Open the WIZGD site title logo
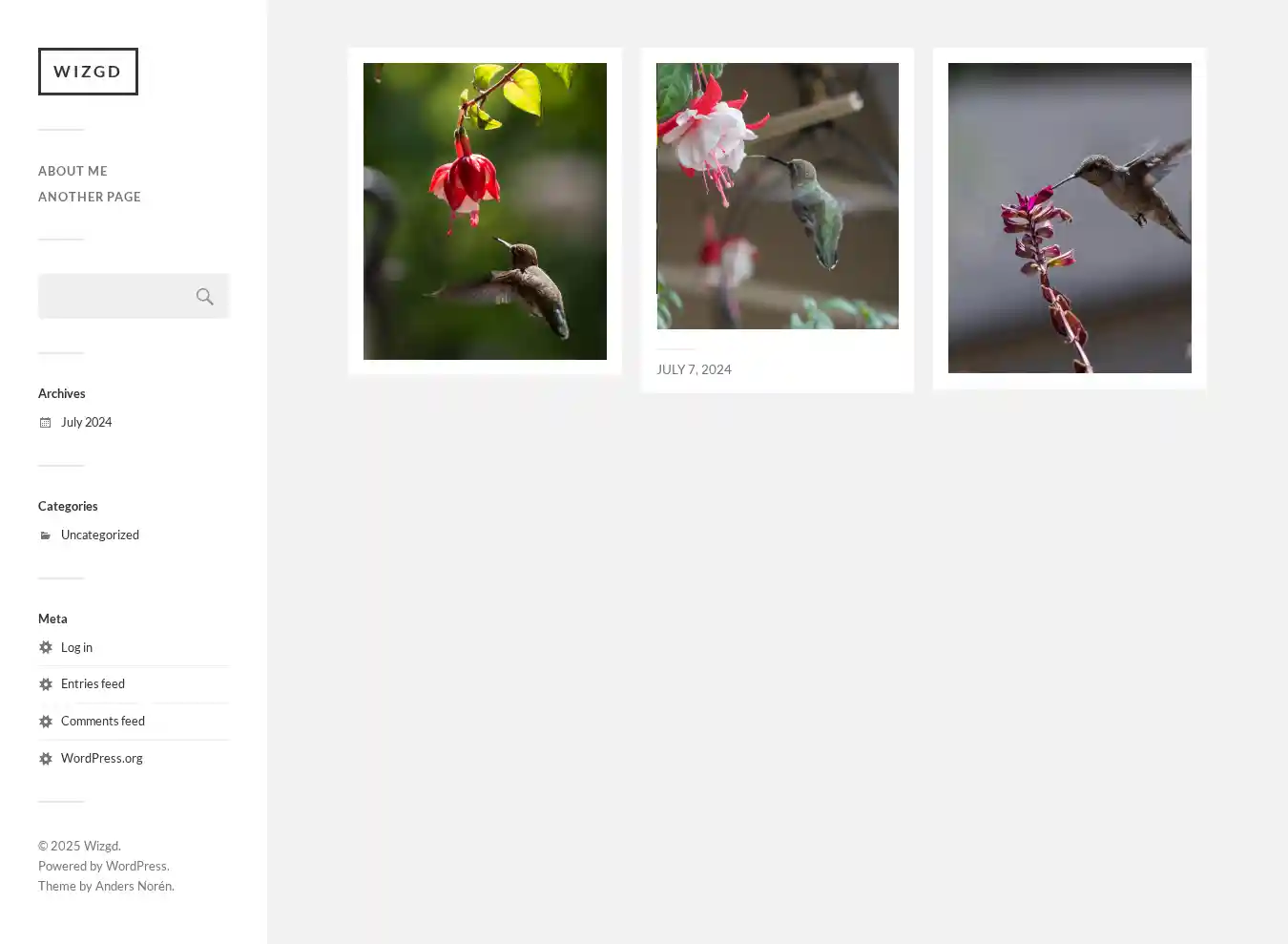This screenshot has width=1288, height=944. coord(88,72)
